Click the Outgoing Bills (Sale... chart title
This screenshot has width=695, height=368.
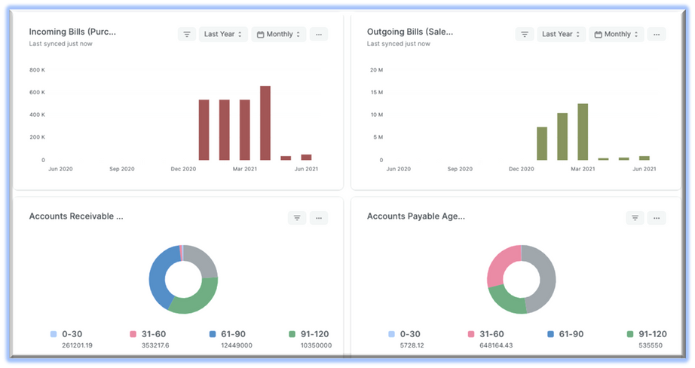pos(410,32)
